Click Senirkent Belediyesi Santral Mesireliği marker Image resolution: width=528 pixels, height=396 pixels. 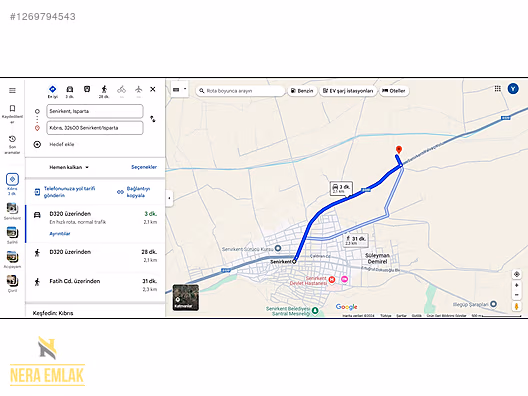[315, 310]
